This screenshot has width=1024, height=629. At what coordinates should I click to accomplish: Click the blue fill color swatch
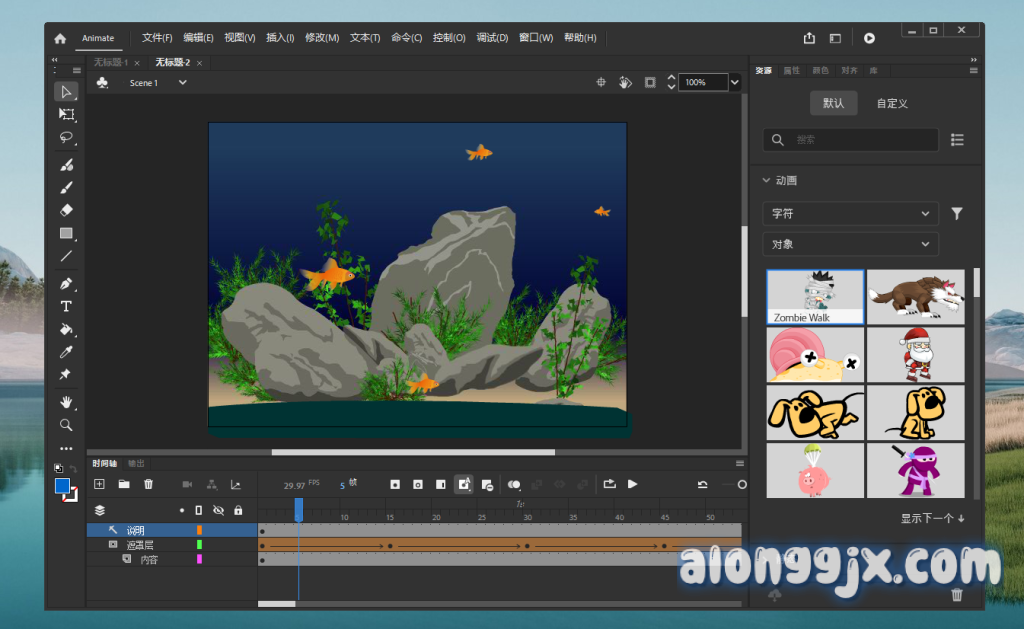(x=62, y=486)
